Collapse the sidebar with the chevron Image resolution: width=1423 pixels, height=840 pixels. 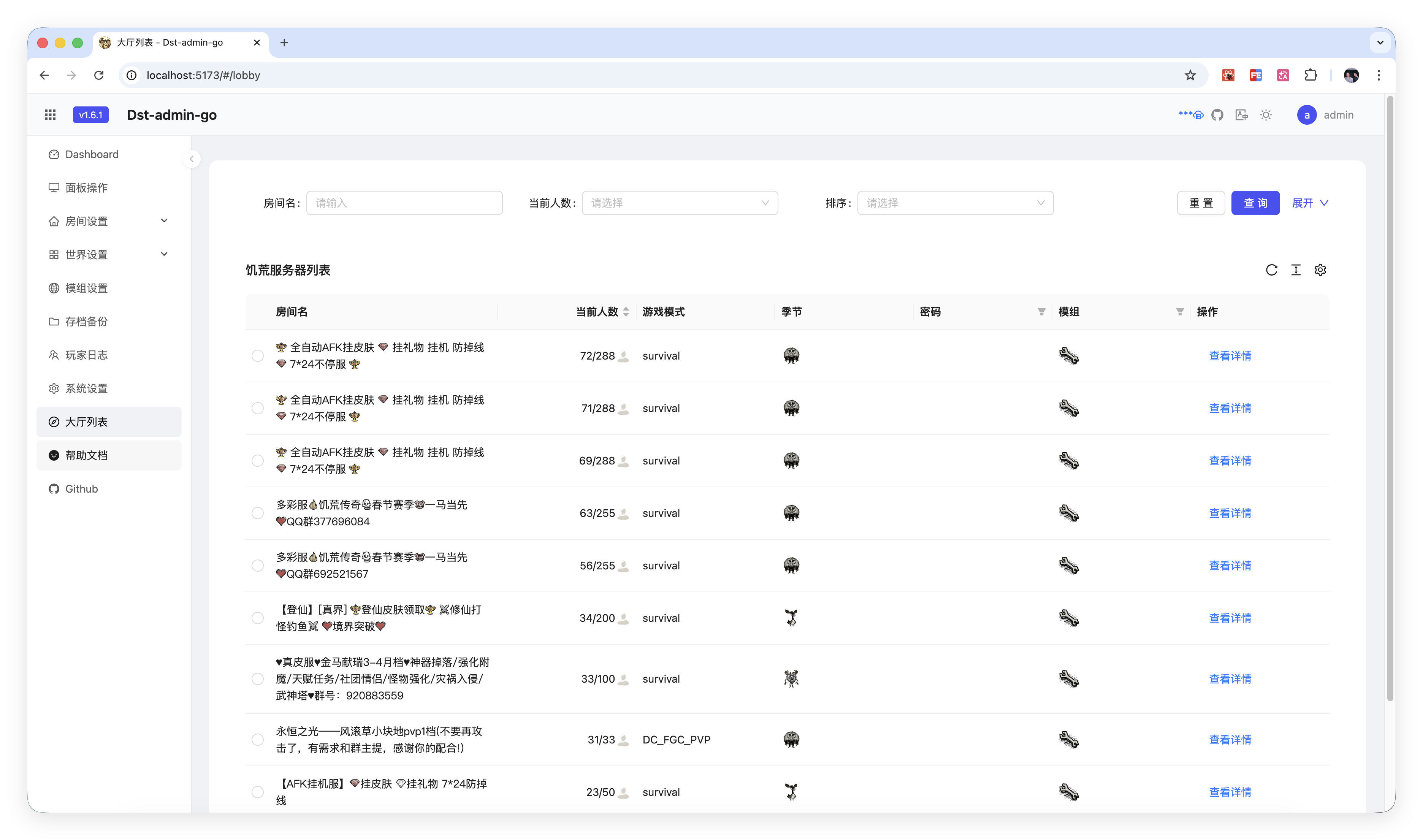click(192, 159)
